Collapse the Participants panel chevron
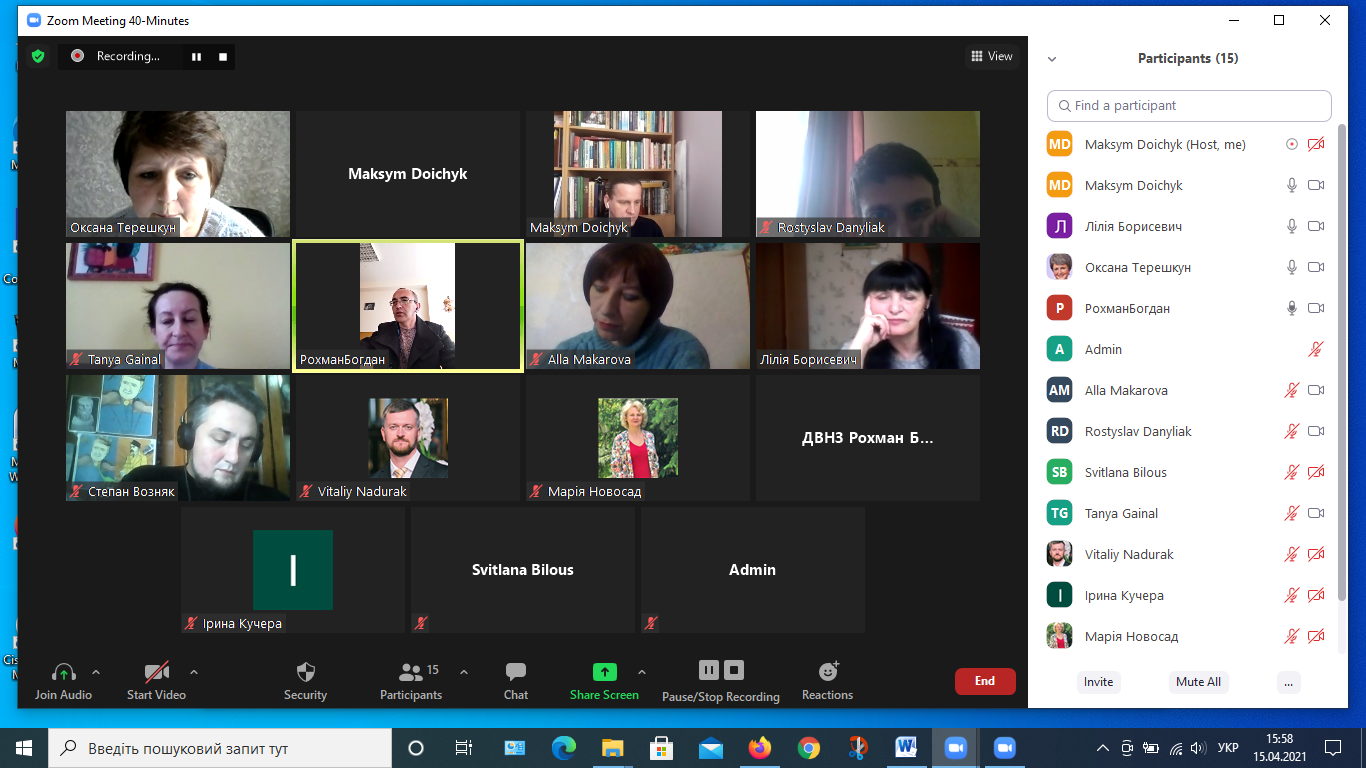Screen dimensions: 1366x768 click(1052, 59)
